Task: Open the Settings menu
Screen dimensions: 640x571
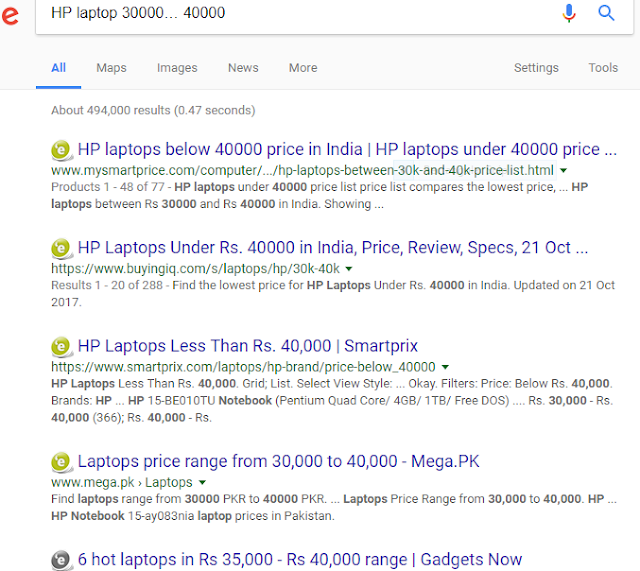Action: tap(536, 68)
